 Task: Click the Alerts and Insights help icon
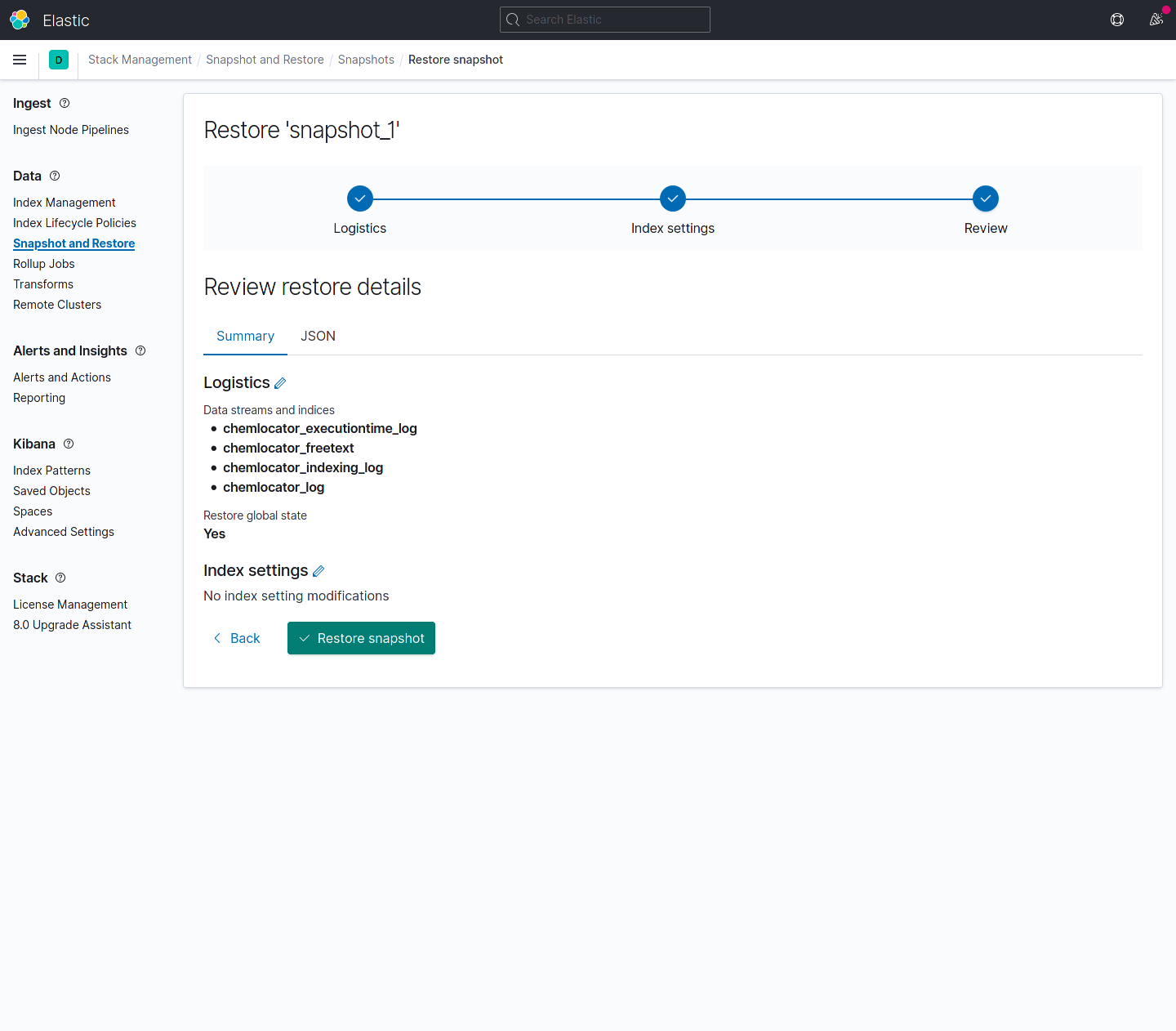[x=140, y=350]
